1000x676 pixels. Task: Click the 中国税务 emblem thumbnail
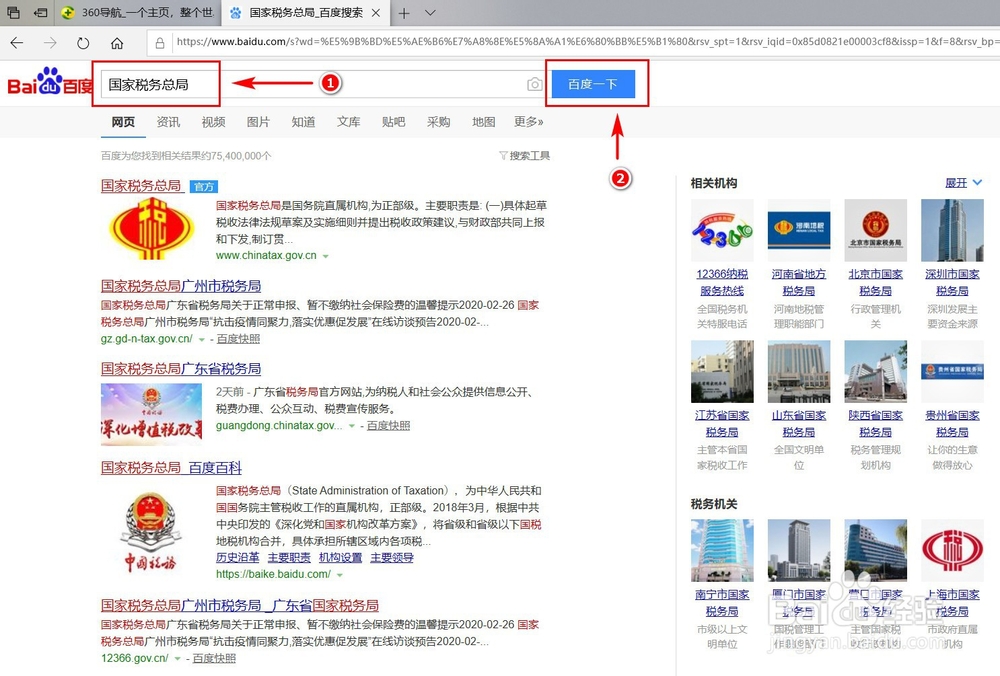pos(150,531)
